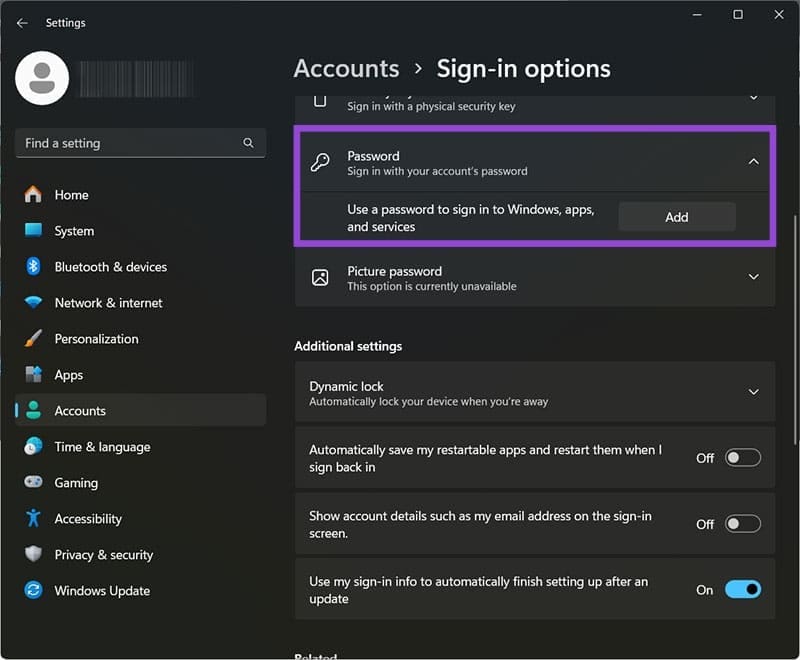Turn off use my sign-in info toggle
This screenshot has width=800, height=660.
tap(742, 590)
